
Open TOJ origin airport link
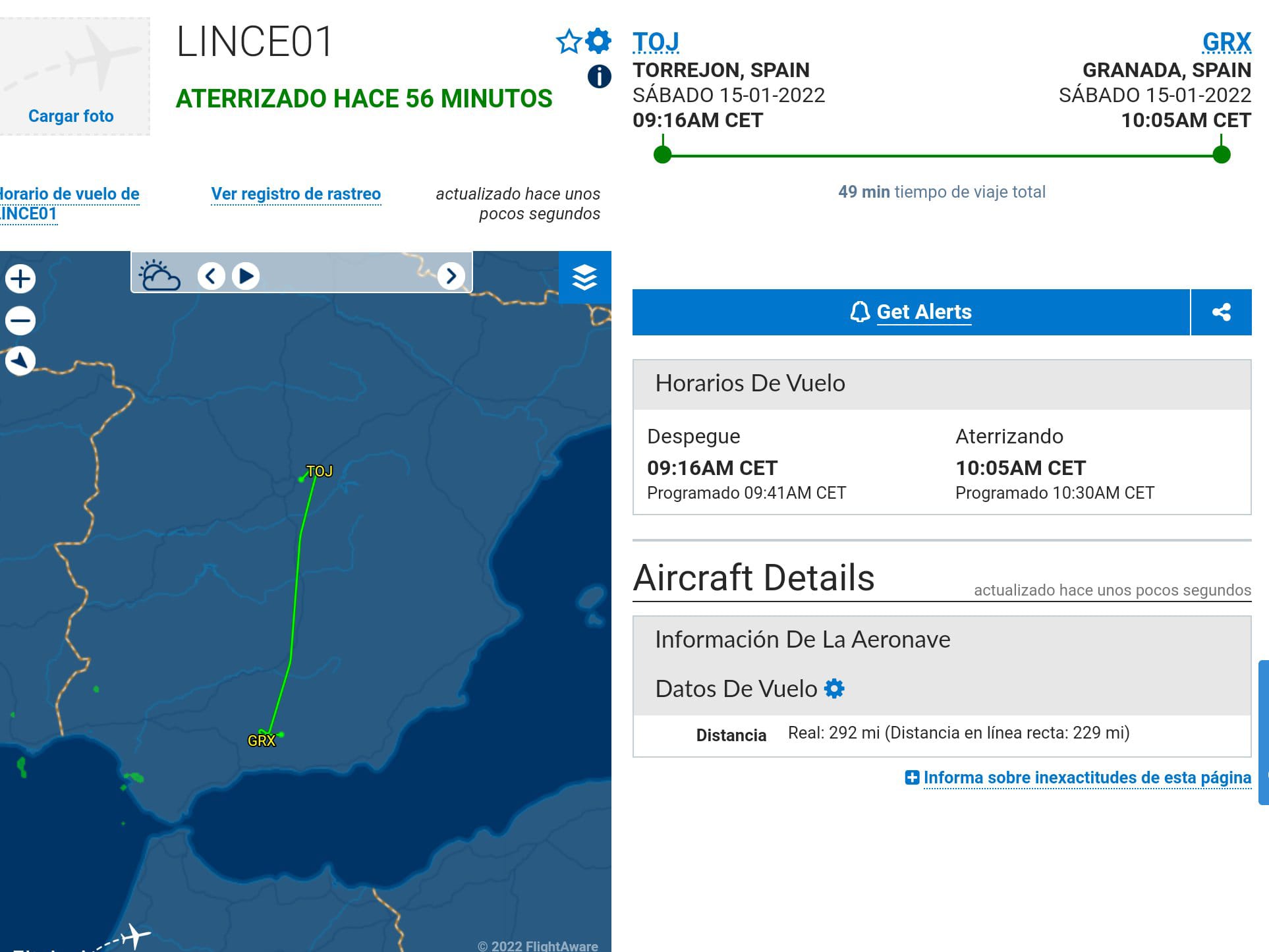click(x=656, y=42)
